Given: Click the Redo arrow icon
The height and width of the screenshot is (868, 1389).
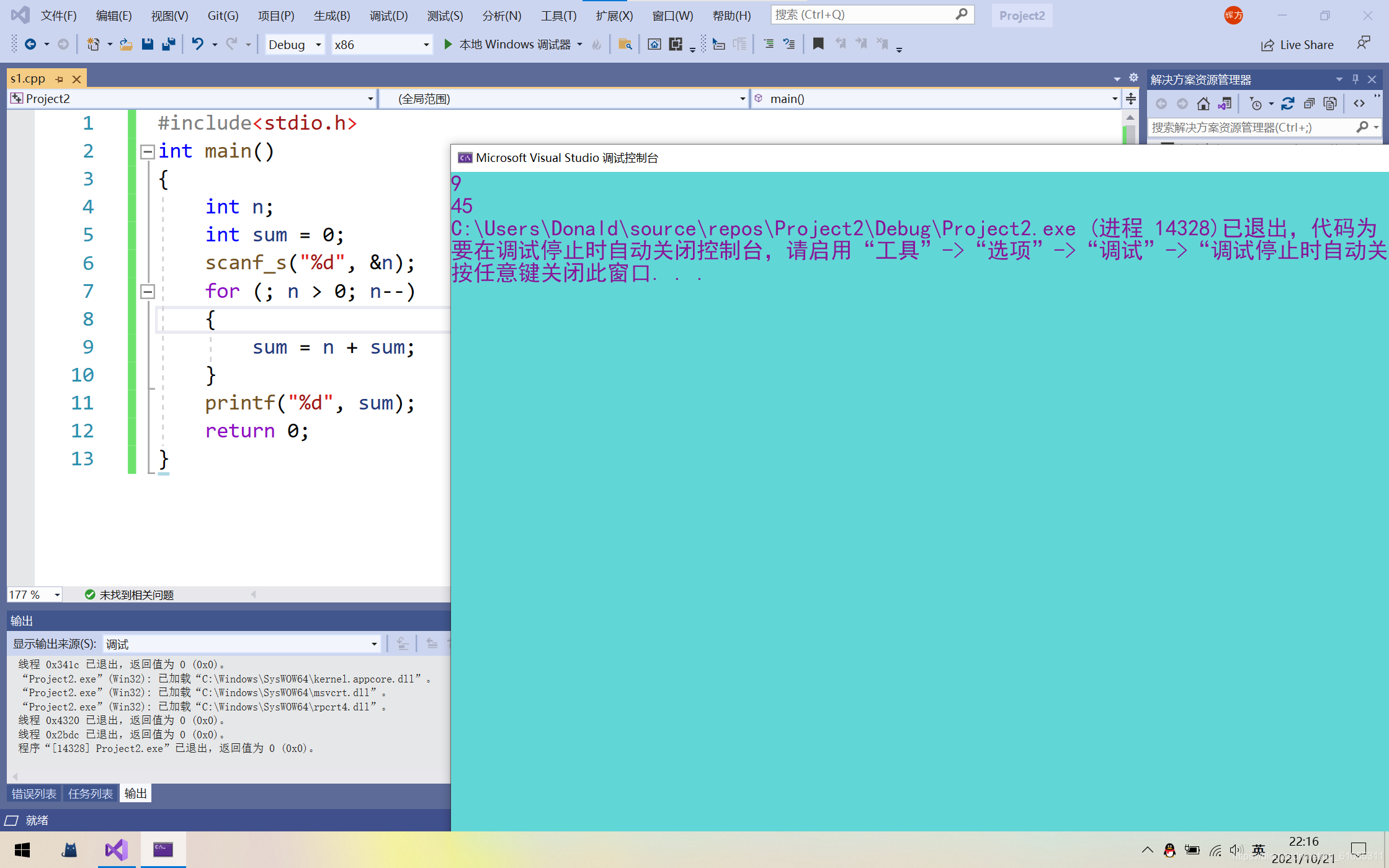Looking at the screenshot, I should point(231,44).
